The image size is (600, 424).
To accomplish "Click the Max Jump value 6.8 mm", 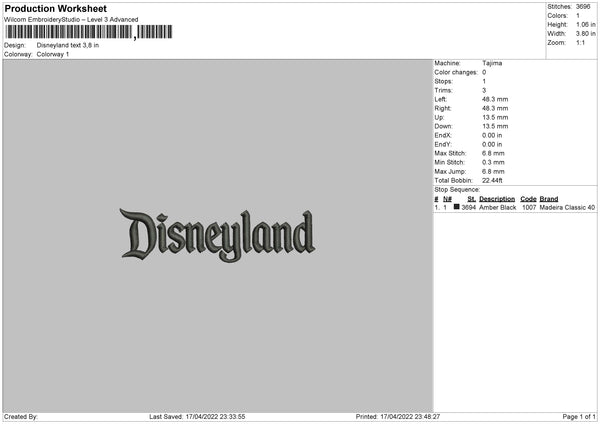I will click(493, 171).
